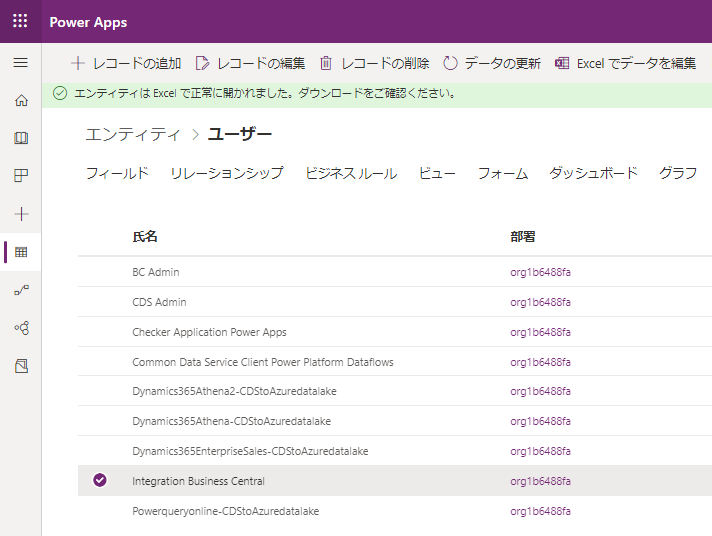Open org1b6488fa link for Integration Business Central
Image resolution: width=712 pixels, height=536 pixels.
point(540,481)
